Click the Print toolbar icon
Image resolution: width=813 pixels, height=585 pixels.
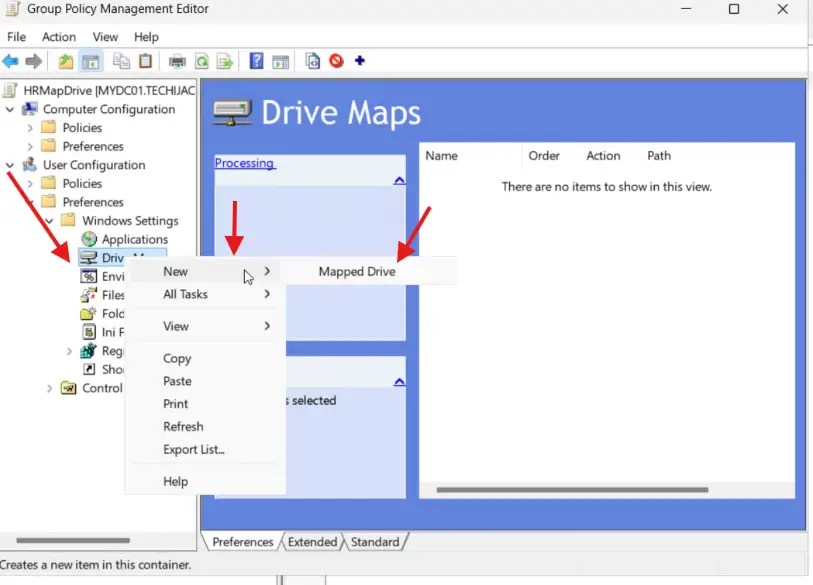[x=177, y=61]
